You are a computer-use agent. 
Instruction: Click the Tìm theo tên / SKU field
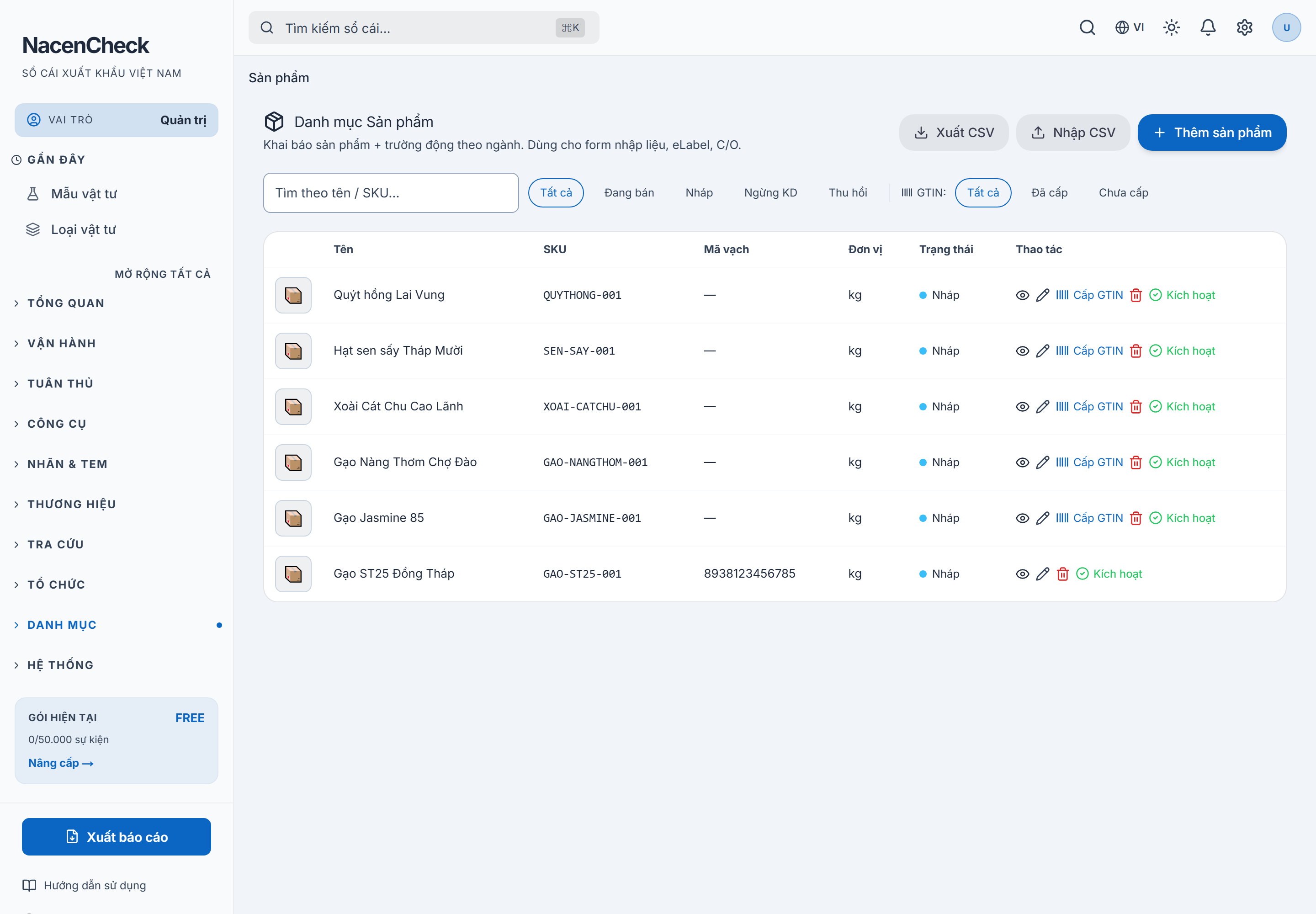(x=391, y=193)
